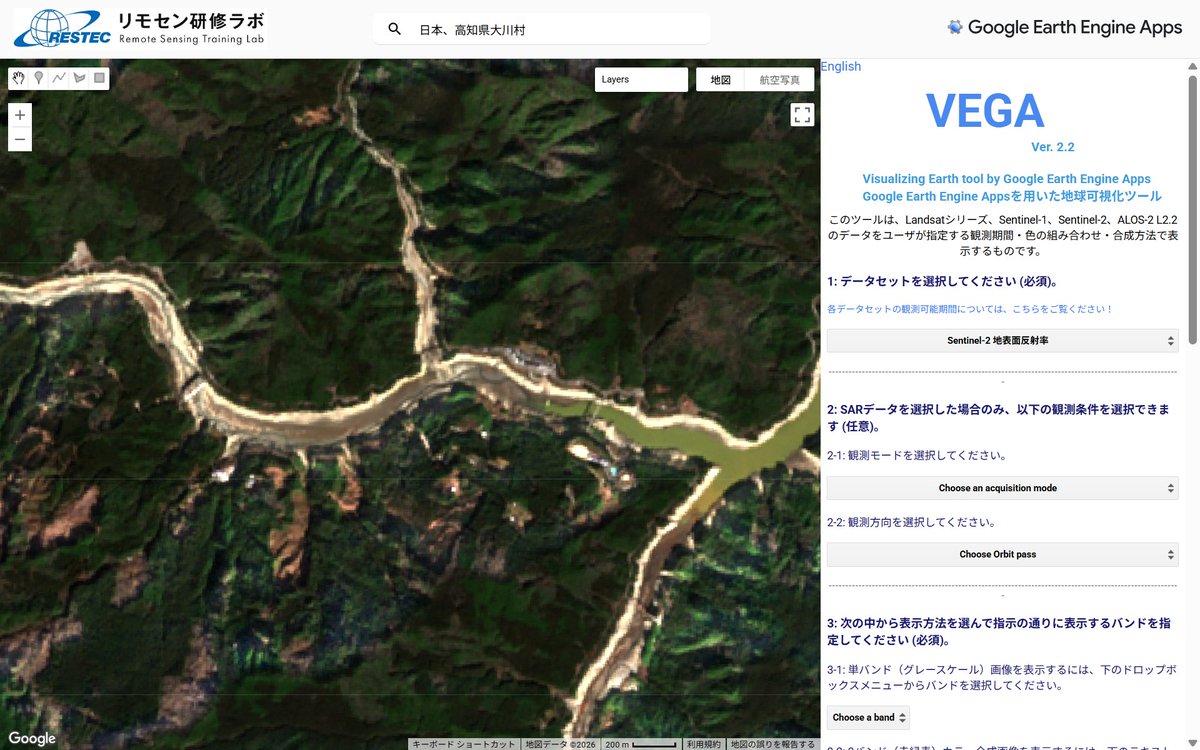This screenshot has width=1200, height=750.
Task: Click heading 1: データセットを選択してください
Action: pos(942,281)
